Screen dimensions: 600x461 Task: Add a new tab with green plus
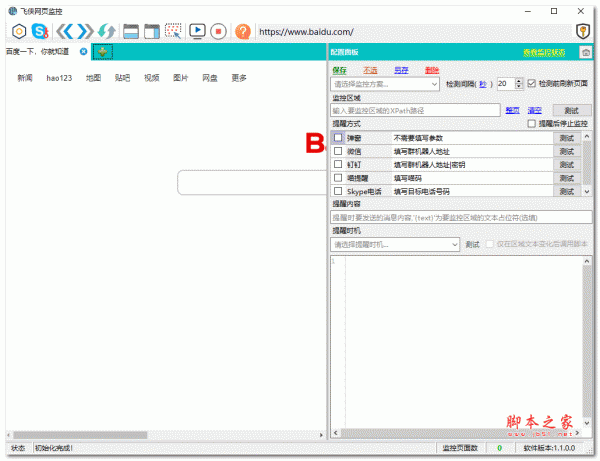click(103, 52)
